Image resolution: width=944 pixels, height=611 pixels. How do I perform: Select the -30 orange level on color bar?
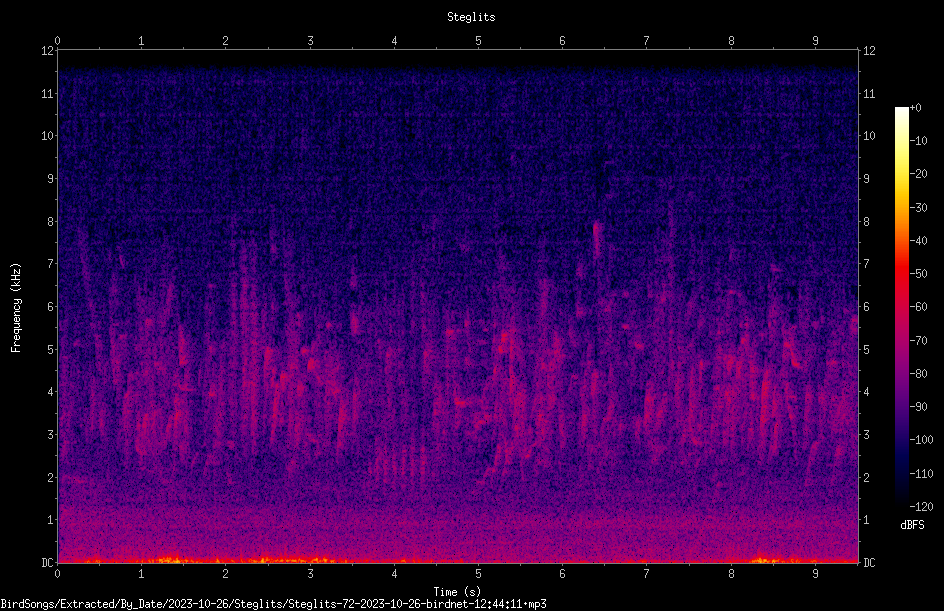coord(919,207)
